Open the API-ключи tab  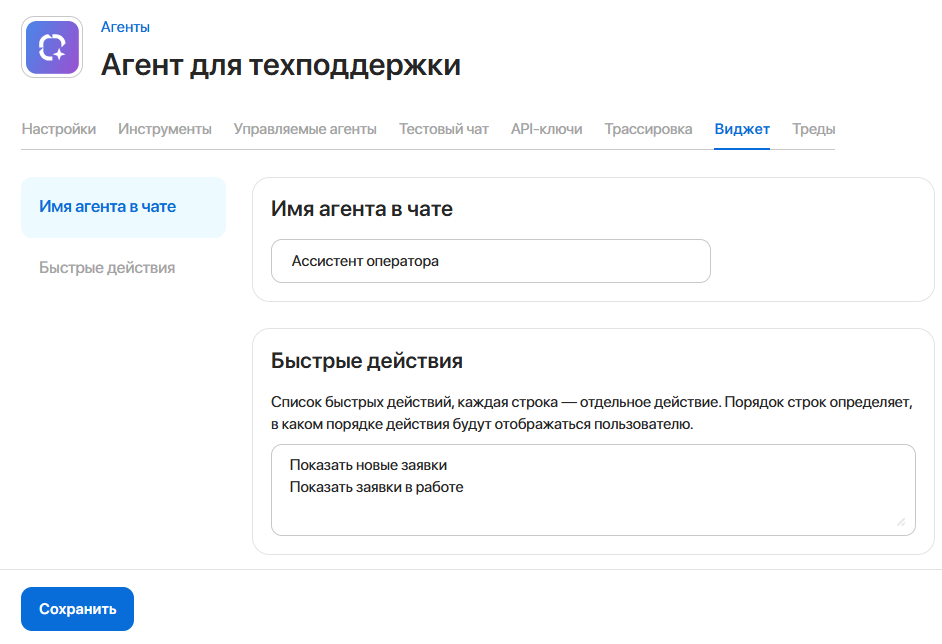pyautogui.click(x=545, y=129)
